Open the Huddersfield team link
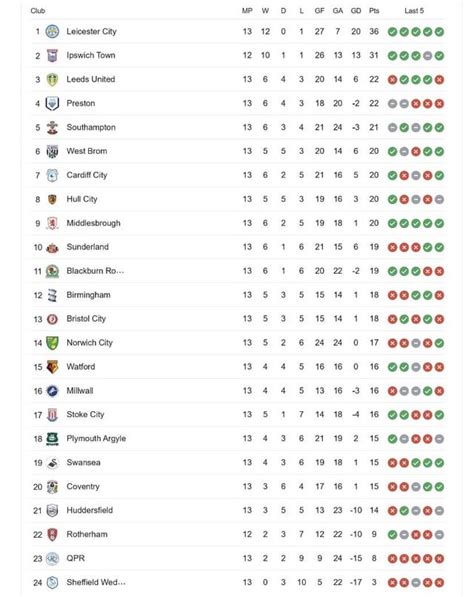474x597 pixels. 89,510
